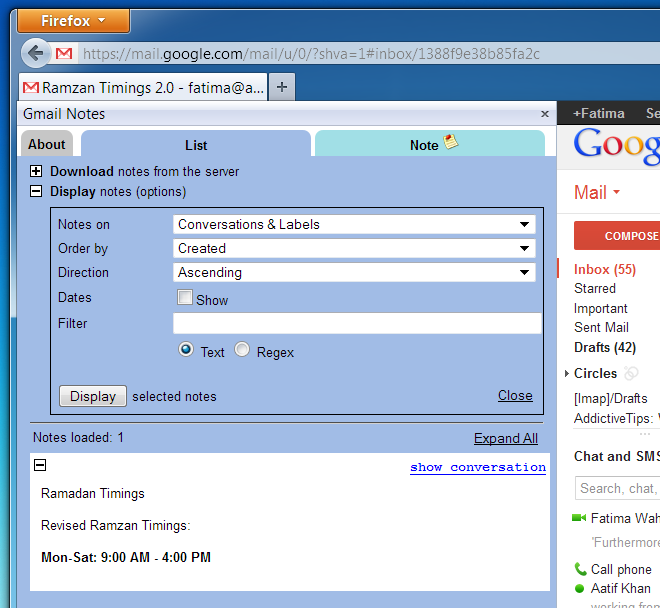Click the Expand All link

click(506, 438)
